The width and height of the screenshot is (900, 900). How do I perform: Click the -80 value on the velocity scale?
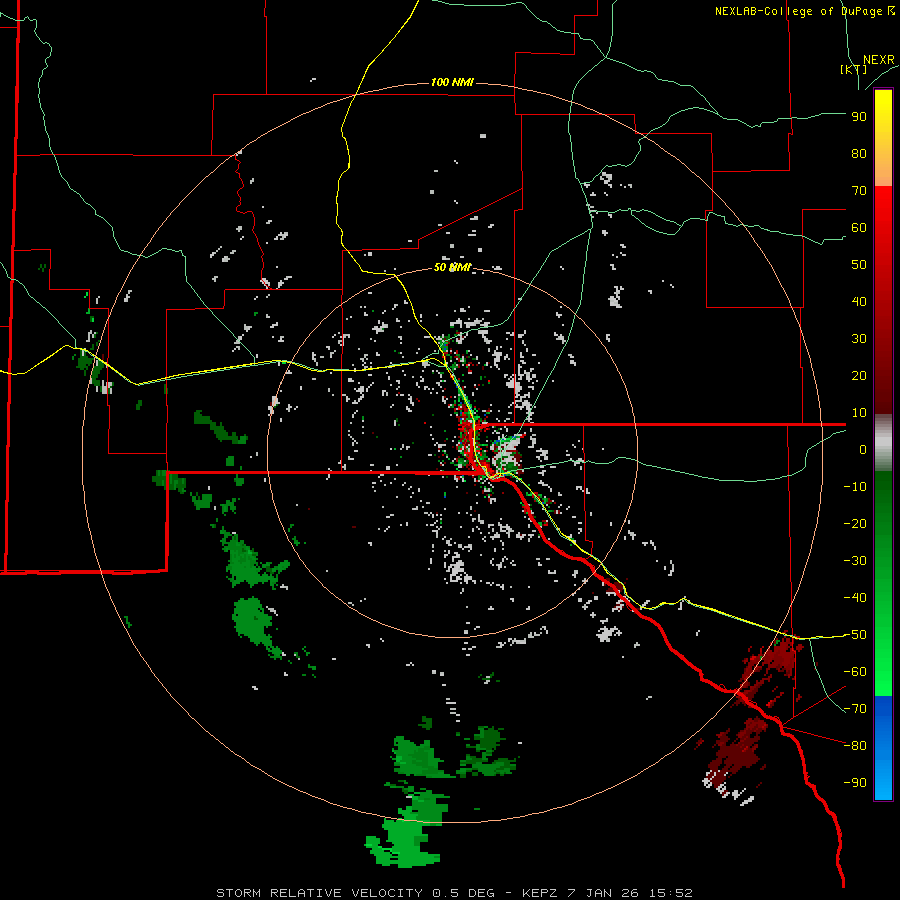[855, 746]
